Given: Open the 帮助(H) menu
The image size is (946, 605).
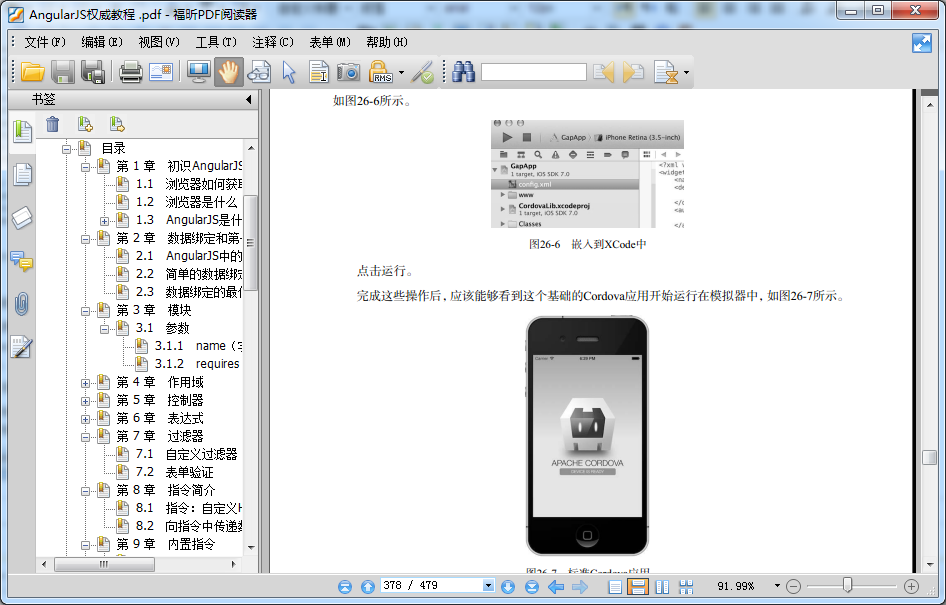Looking at the screenshot, I should 387,42.
